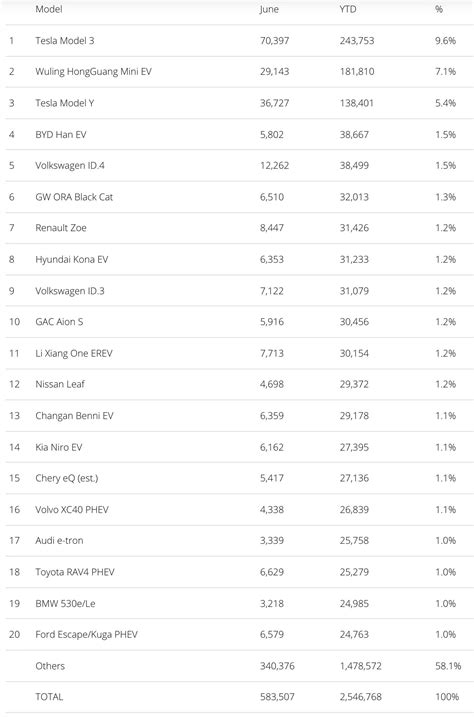
Task: Click BYD Han EV model name
Action: (61, 135)
